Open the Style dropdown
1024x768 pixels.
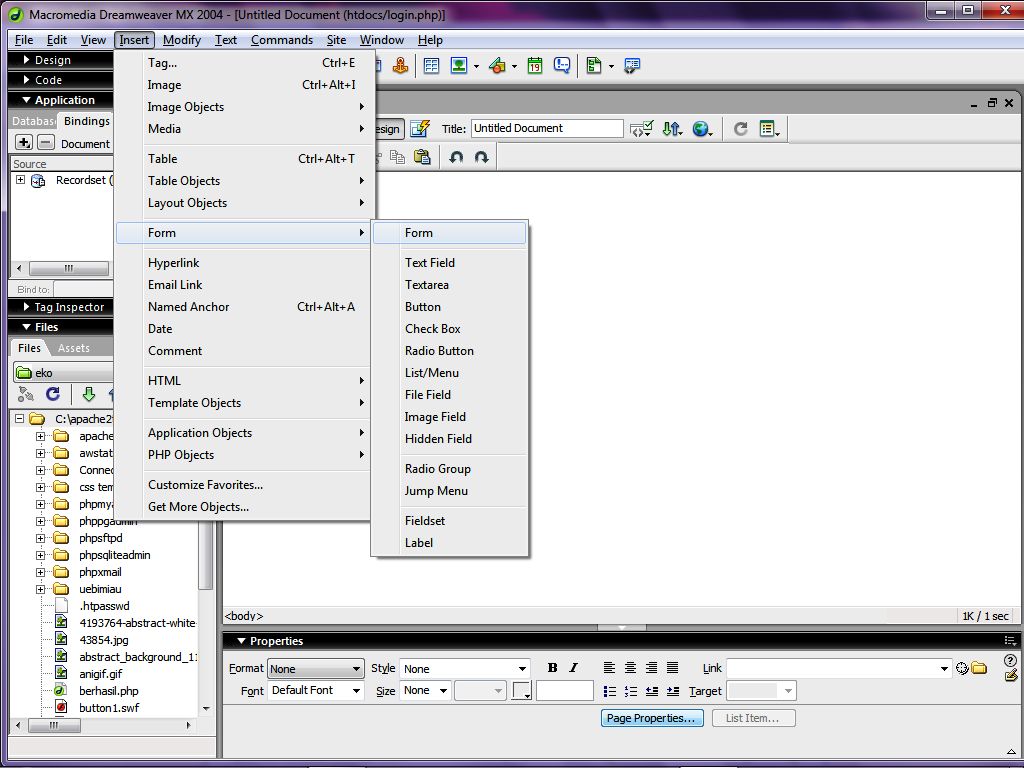pos(464,669)
